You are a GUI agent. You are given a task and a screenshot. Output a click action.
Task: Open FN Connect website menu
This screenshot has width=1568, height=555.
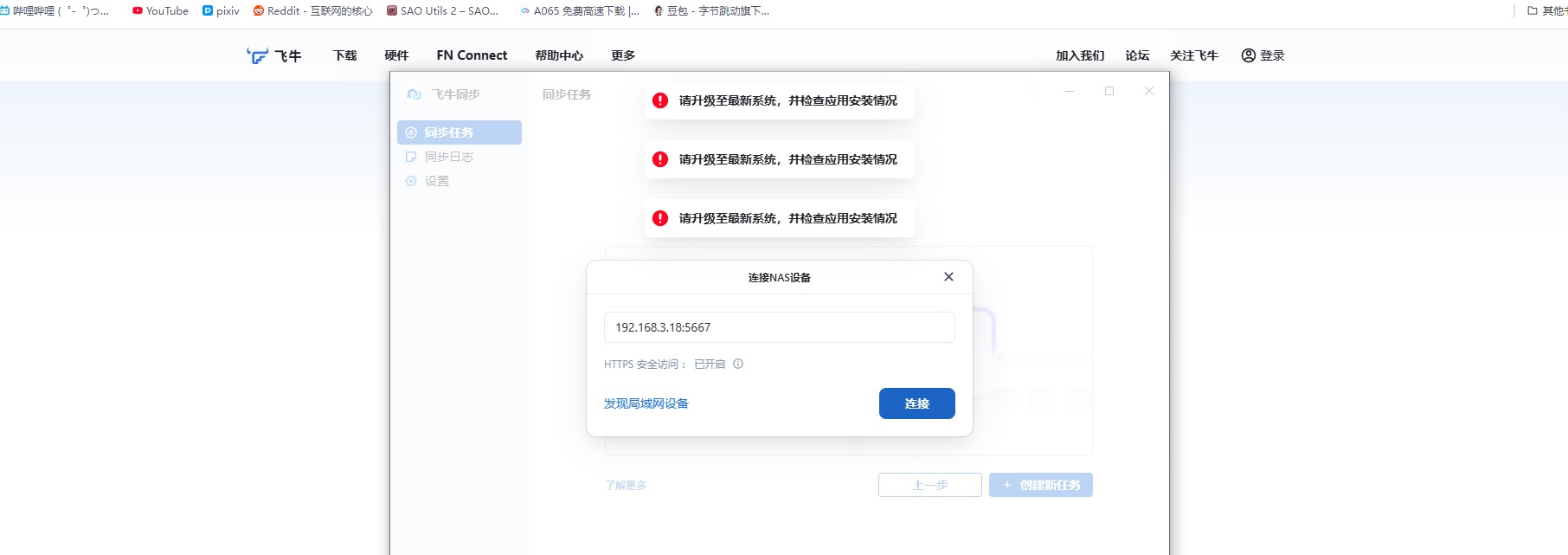[472, 55]
